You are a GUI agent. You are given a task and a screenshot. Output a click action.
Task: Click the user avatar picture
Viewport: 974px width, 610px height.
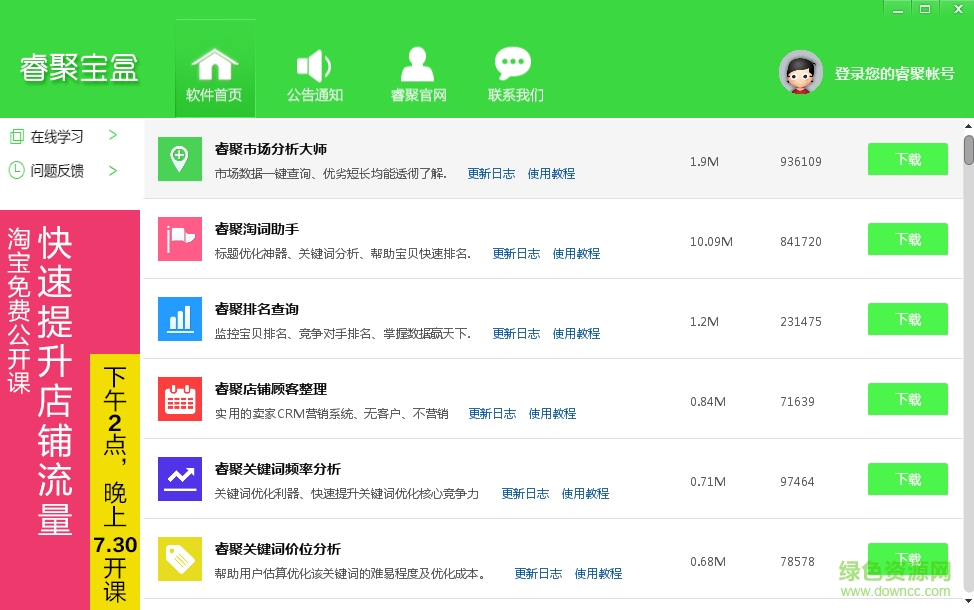[800, 72]
